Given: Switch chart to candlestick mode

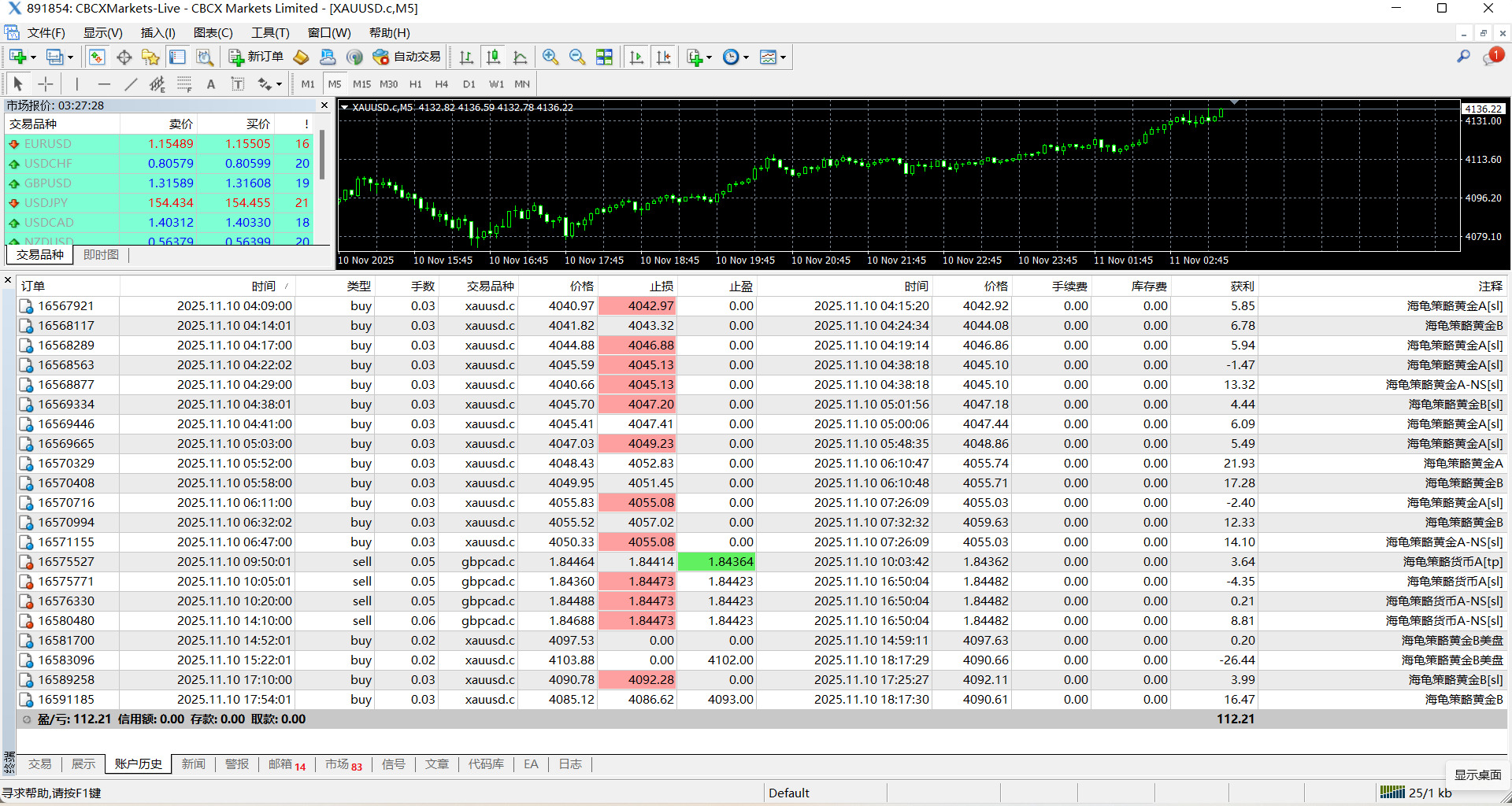Looking at the screenshot, I should 493,57.
